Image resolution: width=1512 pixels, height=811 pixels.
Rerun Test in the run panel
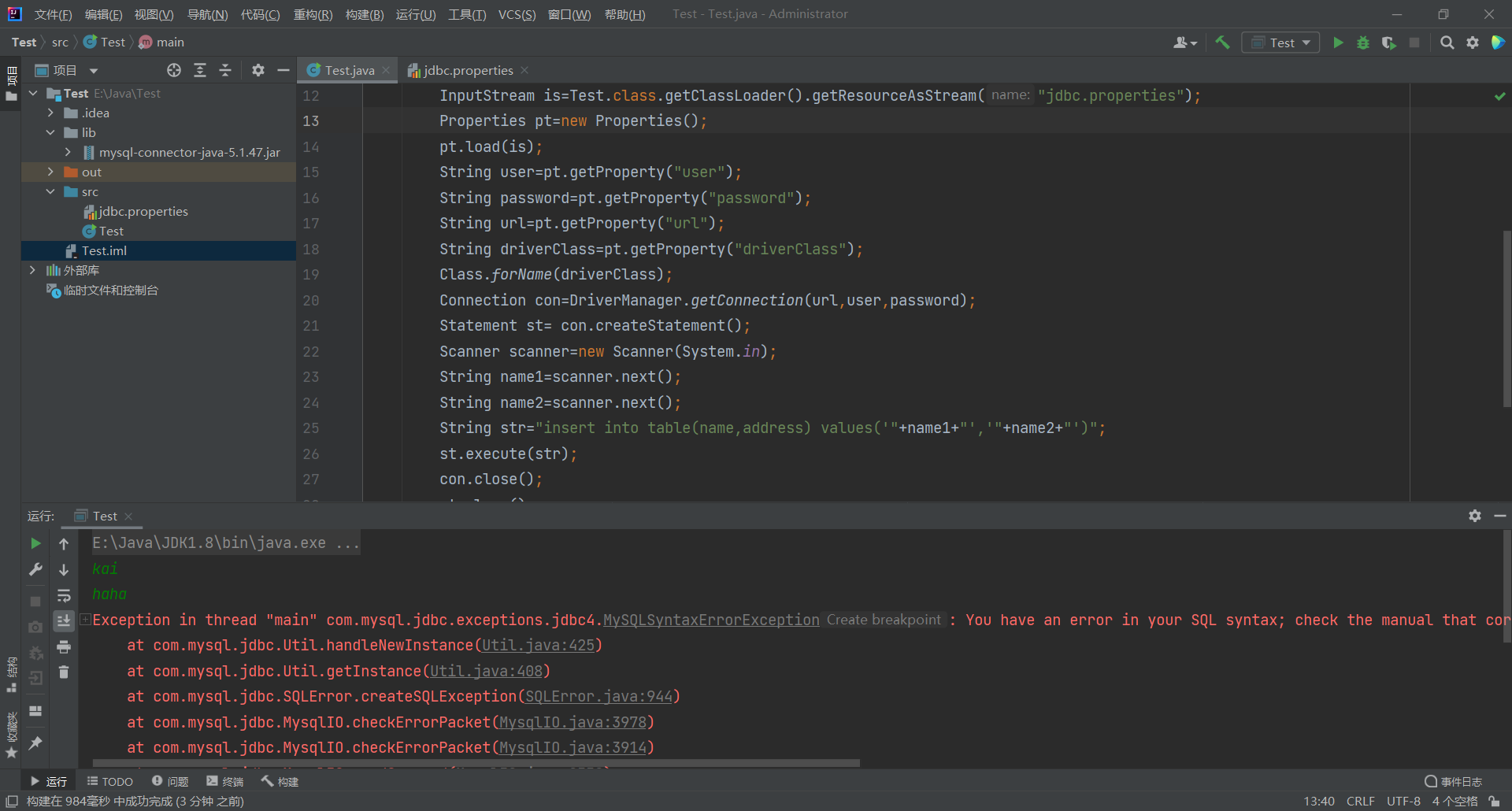(35, 543)
